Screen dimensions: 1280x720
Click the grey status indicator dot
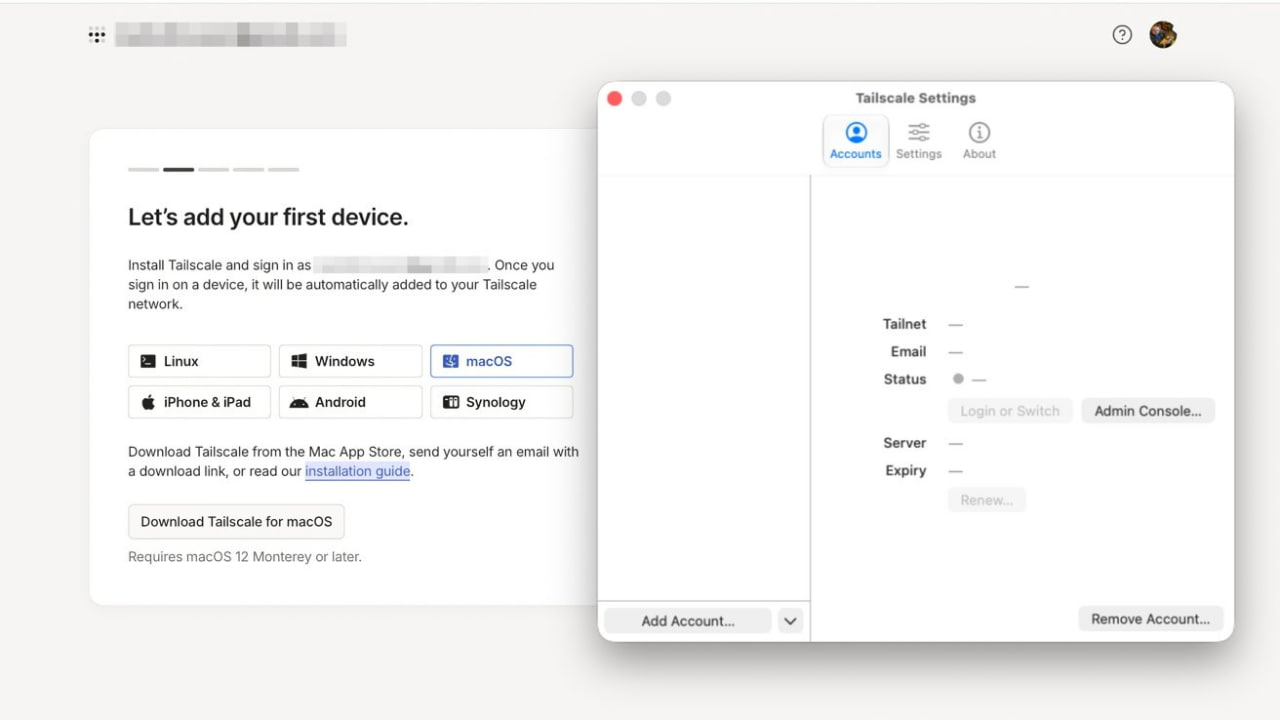[958, 379]
